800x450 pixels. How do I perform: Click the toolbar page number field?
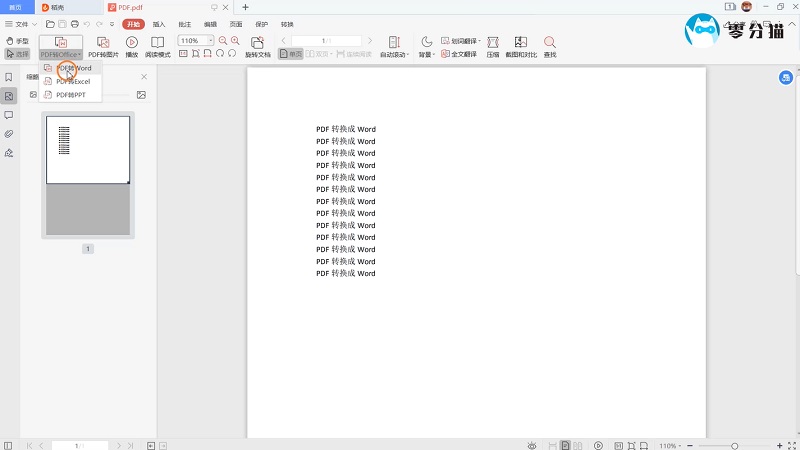[327, 40]
